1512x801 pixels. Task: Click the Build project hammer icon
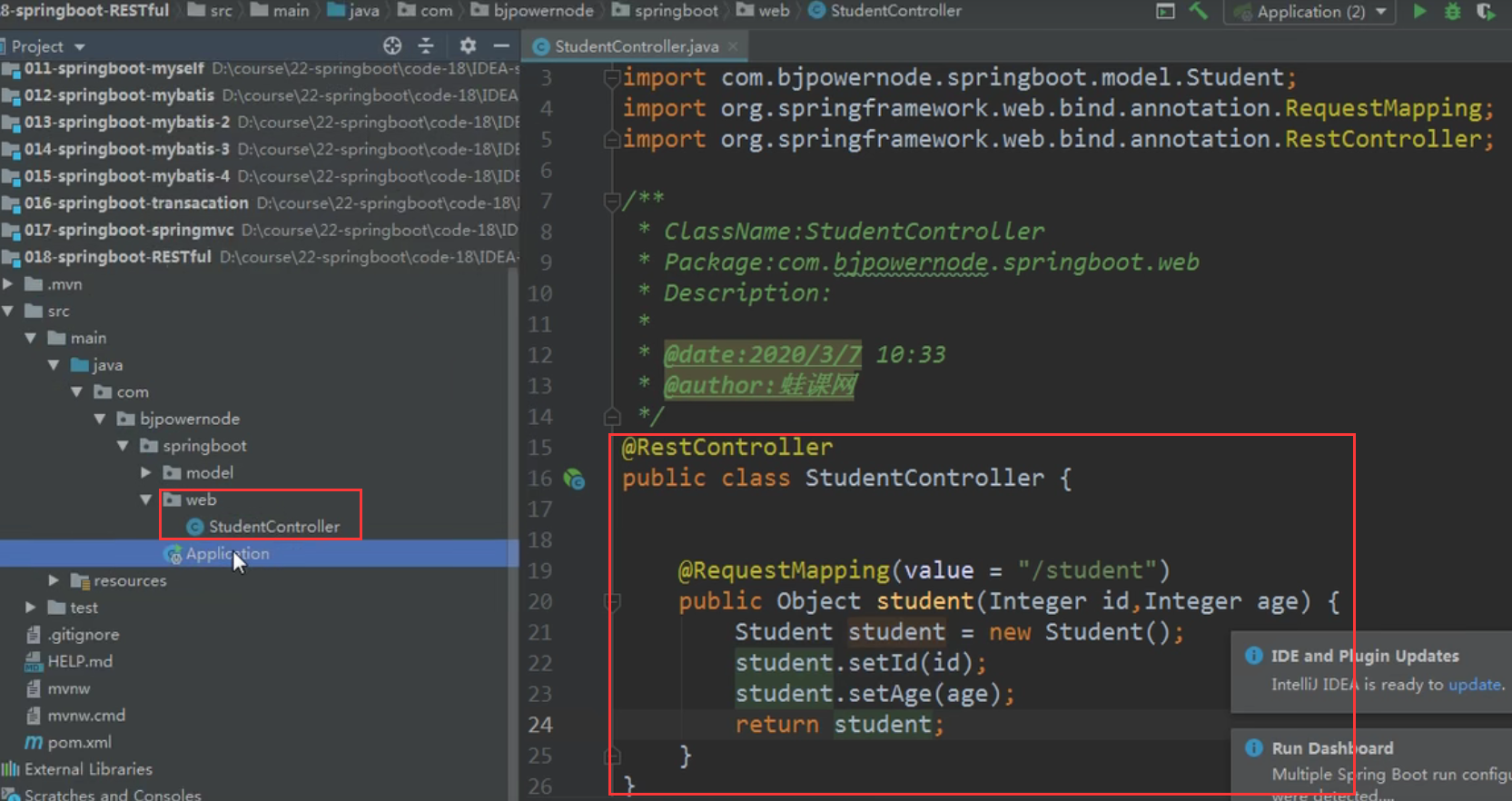click(x=1199, y=11)
